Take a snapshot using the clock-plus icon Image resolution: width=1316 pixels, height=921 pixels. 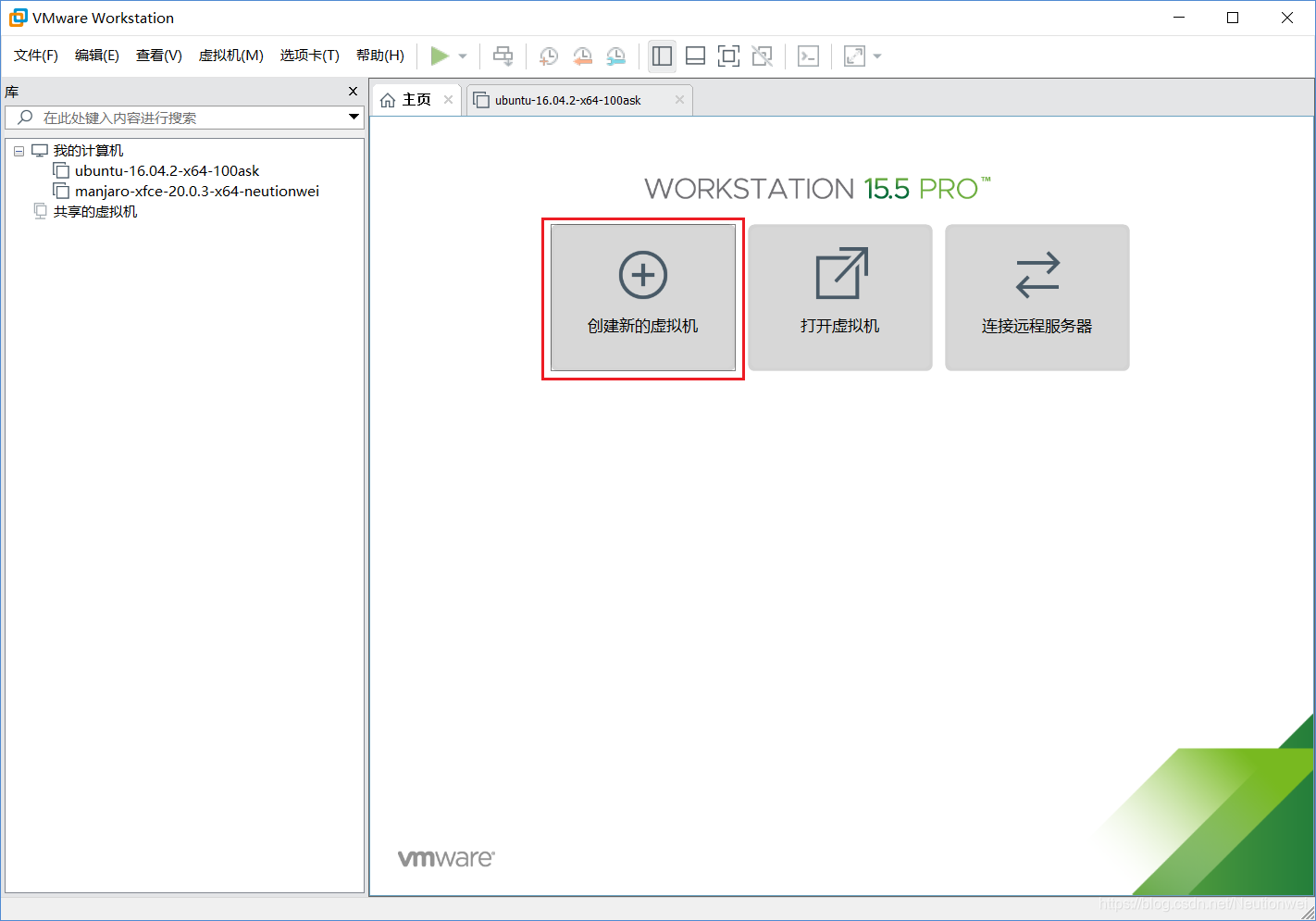click(x=549, y=56)
